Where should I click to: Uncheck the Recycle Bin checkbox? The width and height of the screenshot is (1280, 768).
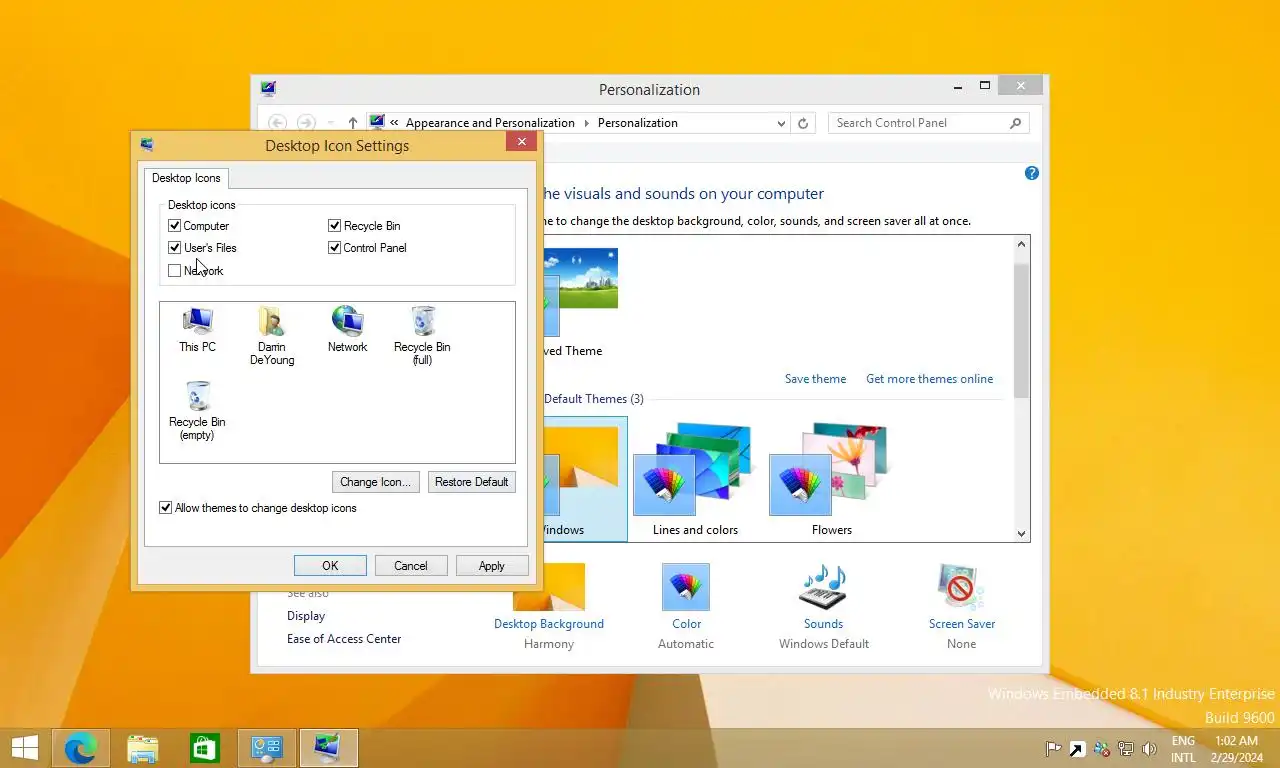pyautogui.click(x=335, y=226)
